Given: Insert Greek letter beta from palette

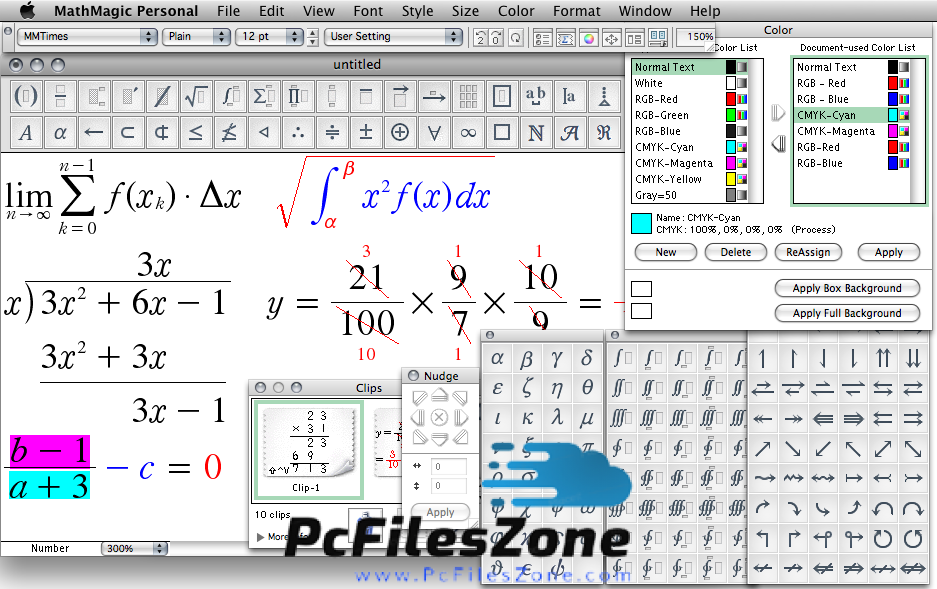Looking at the screenshot, I should [527, 358].
